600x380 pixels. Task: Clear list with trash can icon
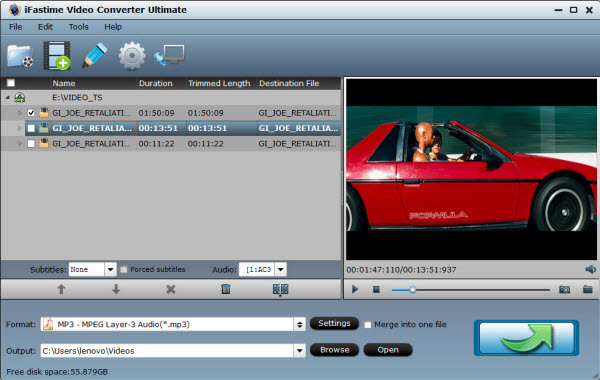click(226, 289)
